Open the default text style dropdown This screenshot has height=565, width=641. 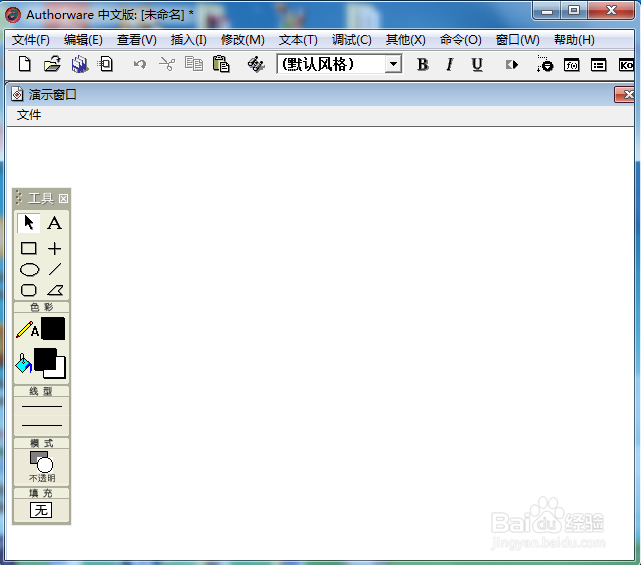tap(393, 64)
